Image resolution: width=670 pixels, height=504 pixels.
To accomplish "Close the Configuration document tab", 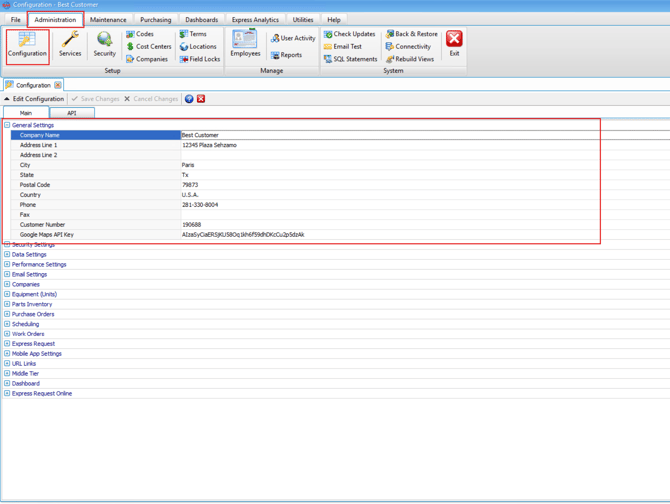I will pos(58,86).
